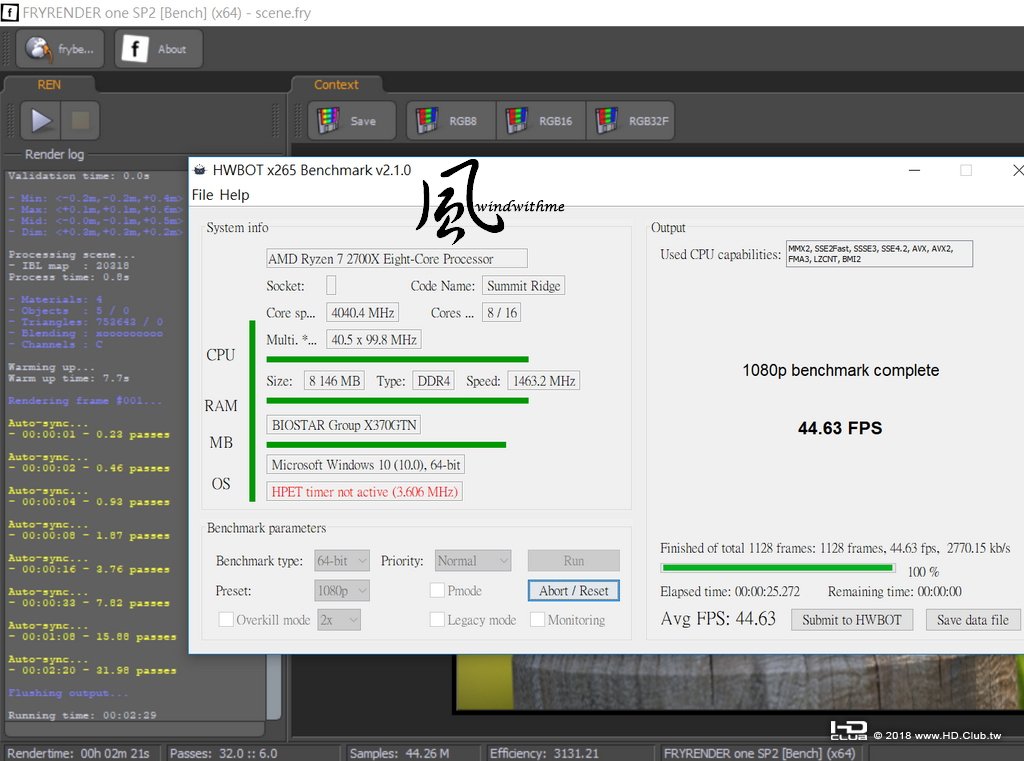Click the FRYRENDER window title bar icon
This screenshot has width=1024, height=761.
[9, 12]
